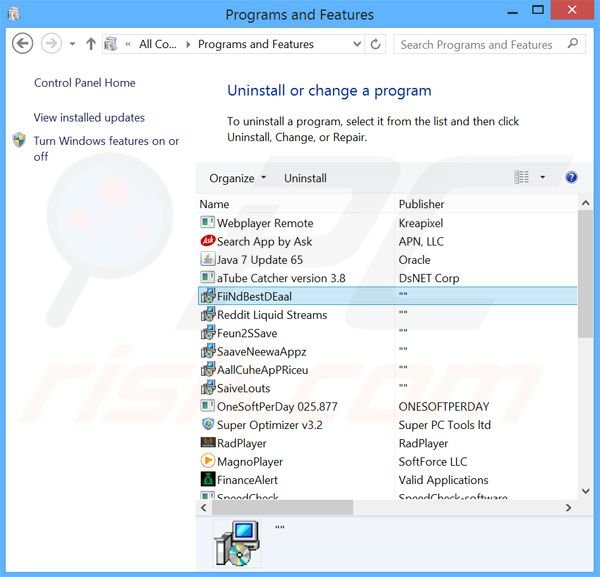Click the Programs and Features breadcrumb

(x=256, y=44)
